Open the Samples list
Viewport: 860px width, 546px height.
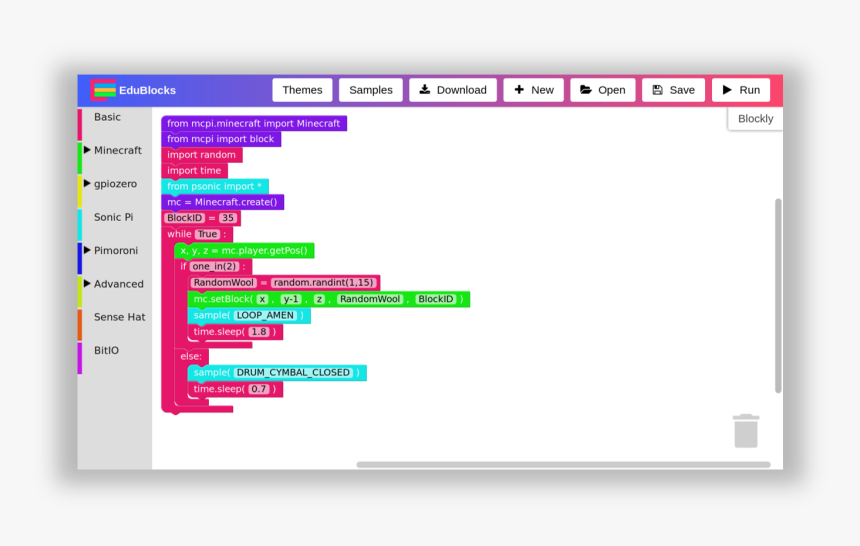tap(371, 90)
